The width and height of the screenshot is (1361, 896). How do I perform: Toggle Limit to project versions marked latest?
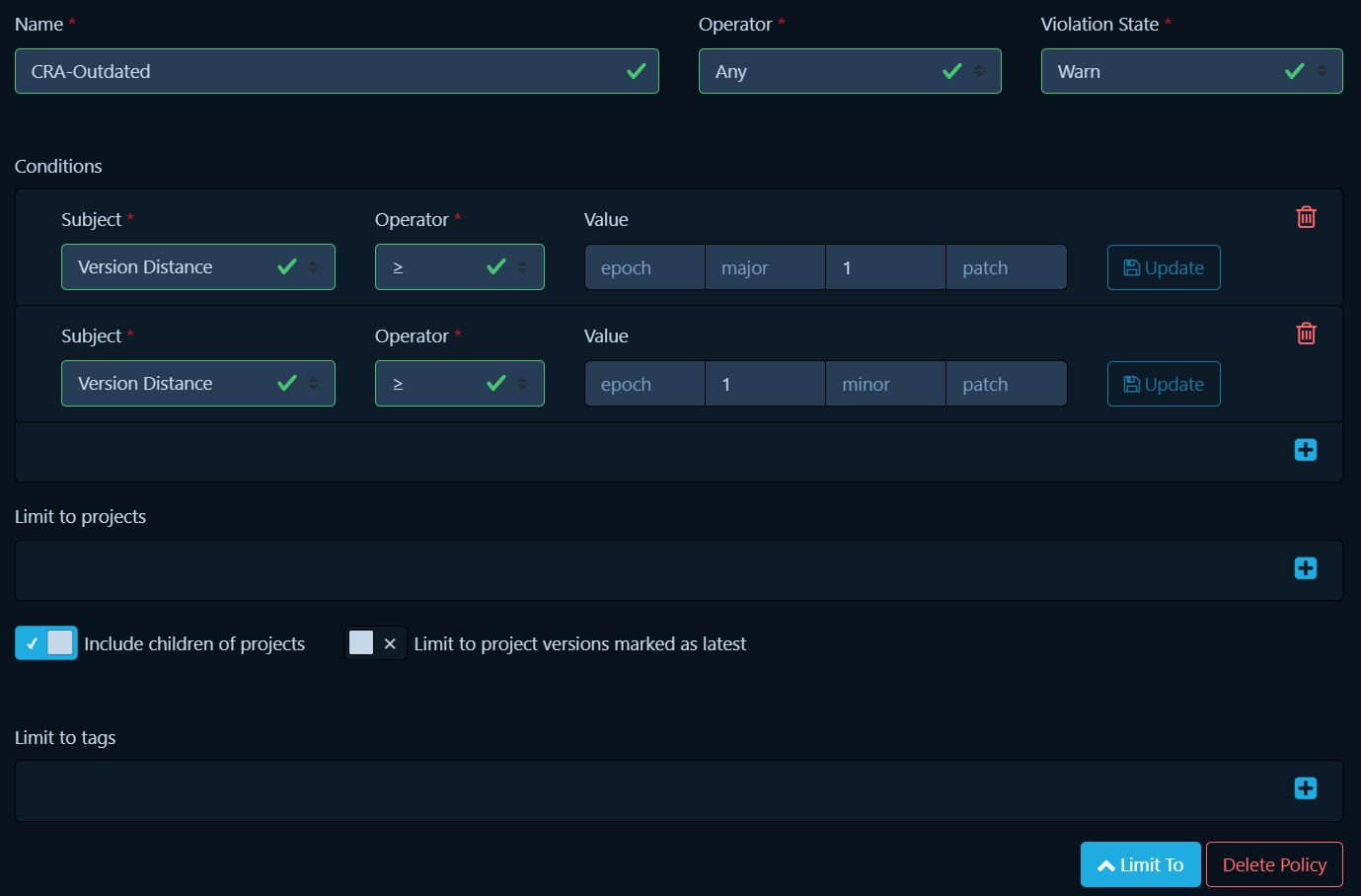[x=375, y=643]
